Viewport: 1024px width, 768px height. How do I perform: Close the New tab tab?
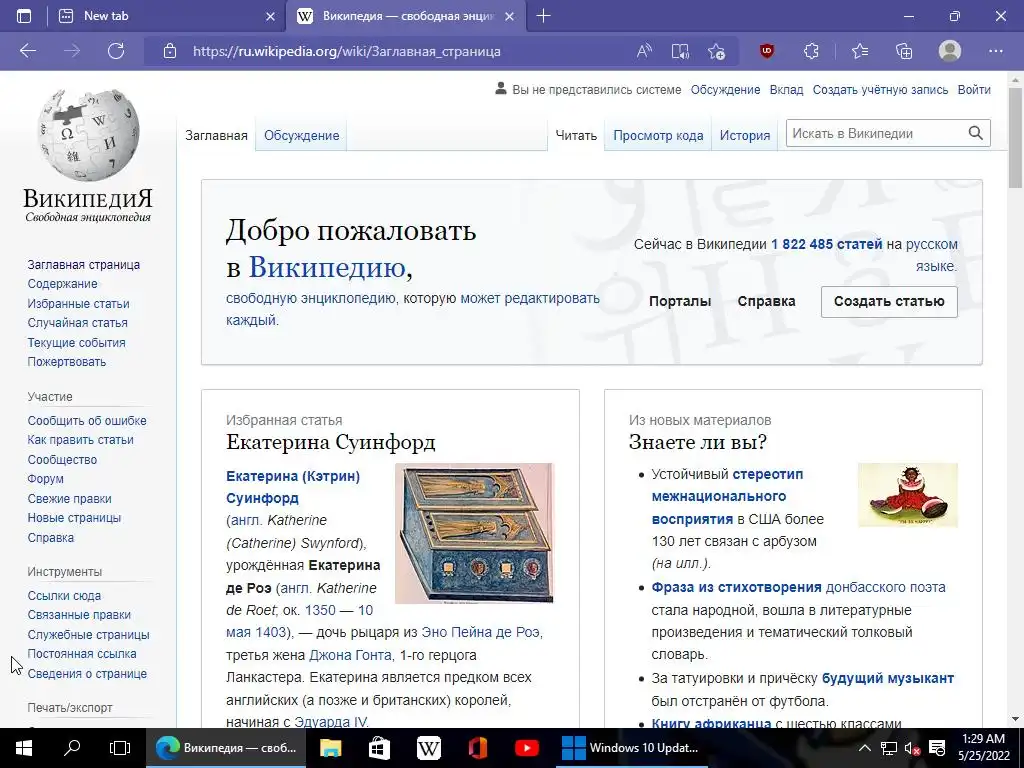click(x=270, y=16)
